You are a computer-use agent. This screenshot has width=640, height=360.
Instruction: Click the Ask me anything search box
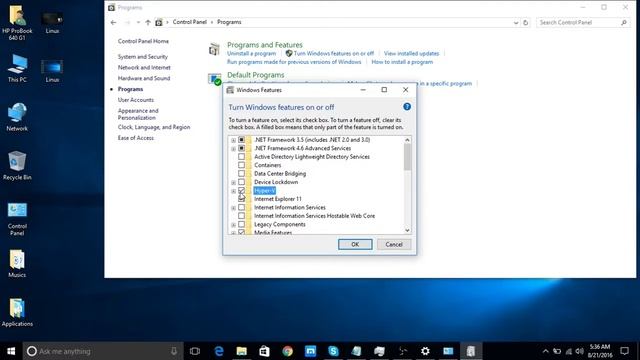coord(102,351)
